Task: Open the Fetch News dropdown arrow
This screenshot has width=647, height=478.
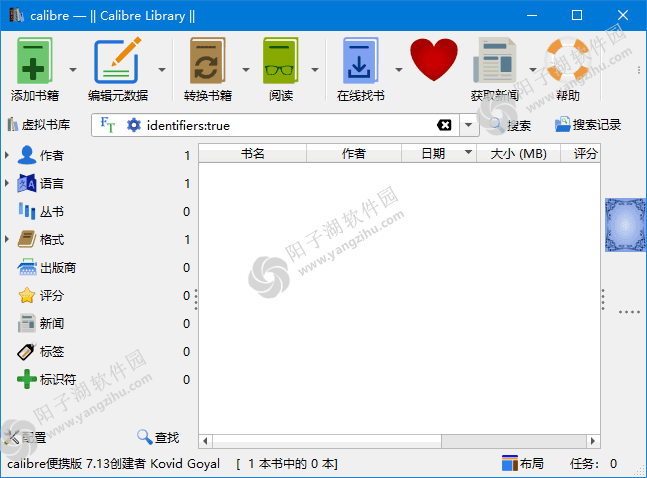Action: coord(533,69)
